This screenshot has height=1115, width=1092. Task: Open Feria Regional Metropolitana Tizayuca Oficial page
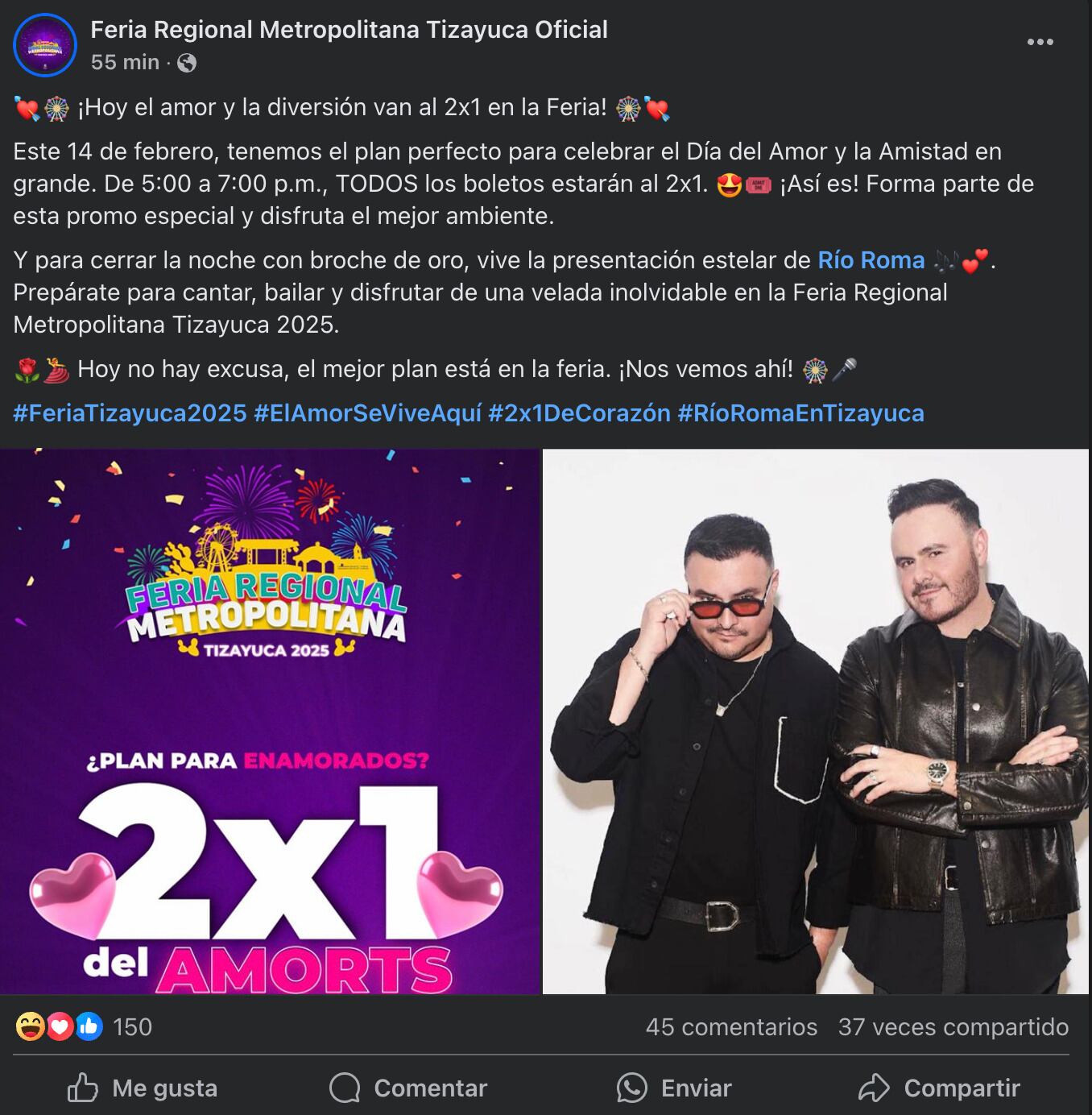349,30
